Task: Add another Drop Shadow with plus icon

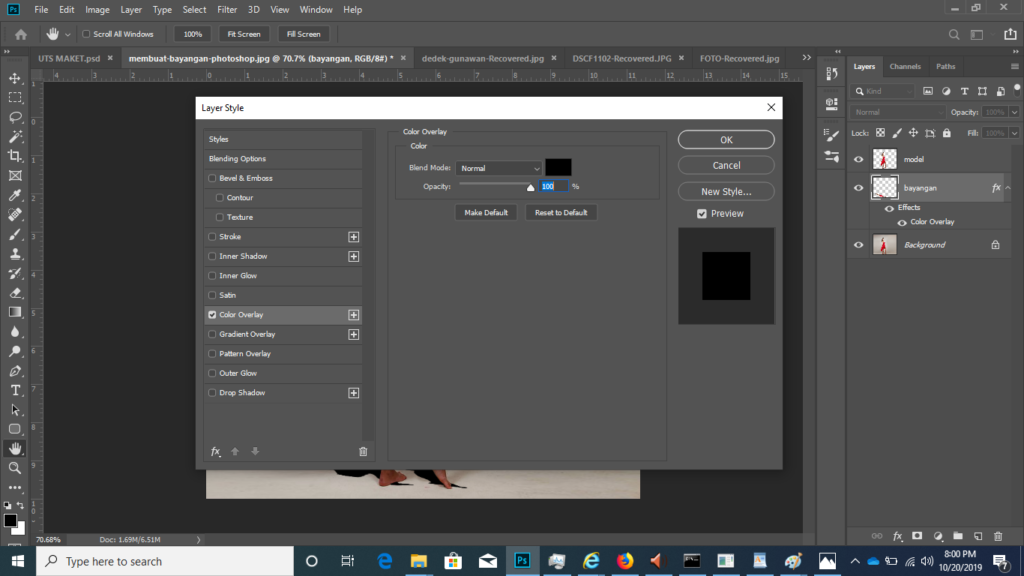Action: [x=353, y=393]
